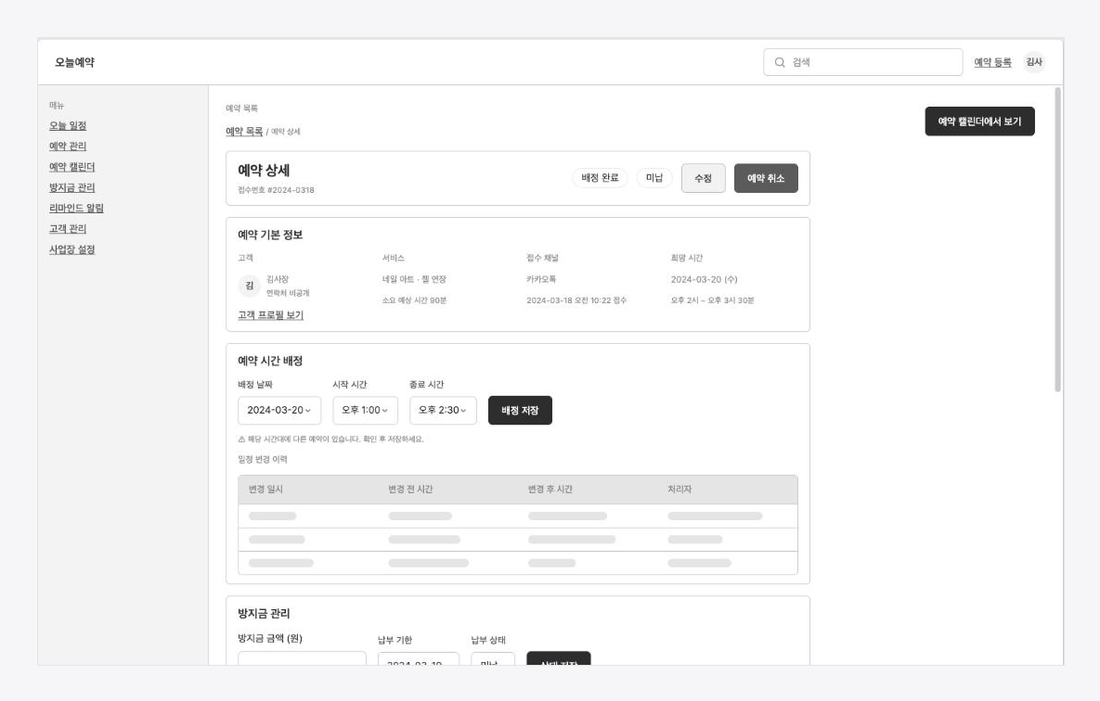Open 예약 캘린더 from the side menu
This screenshot has height=701, width=1100.
tap(72, 167)
